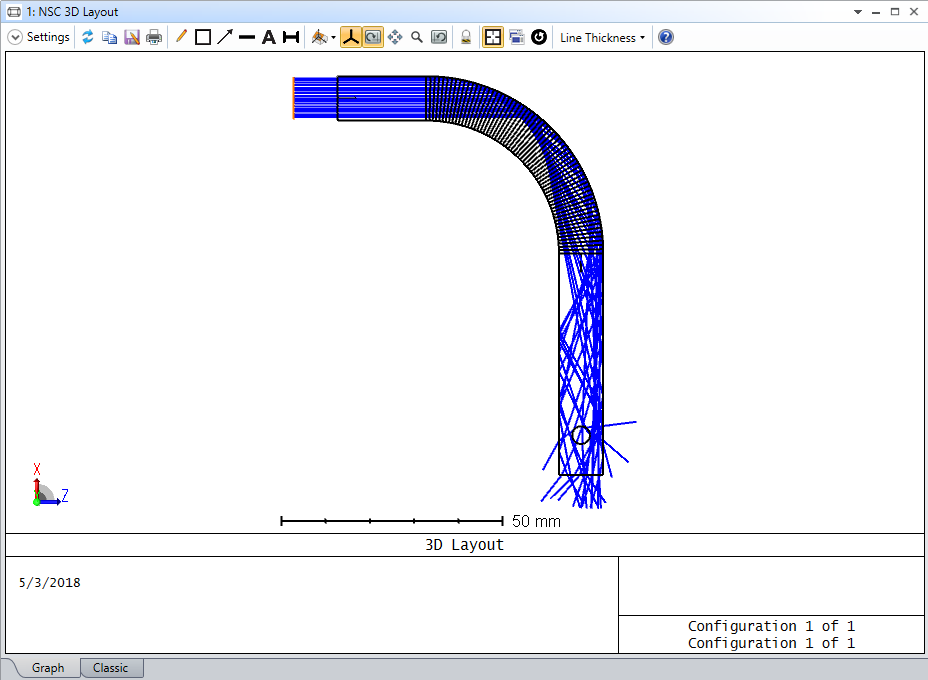928x680 pixels.
Task: Expand the Settings chevron
Action: pos(15,37)
